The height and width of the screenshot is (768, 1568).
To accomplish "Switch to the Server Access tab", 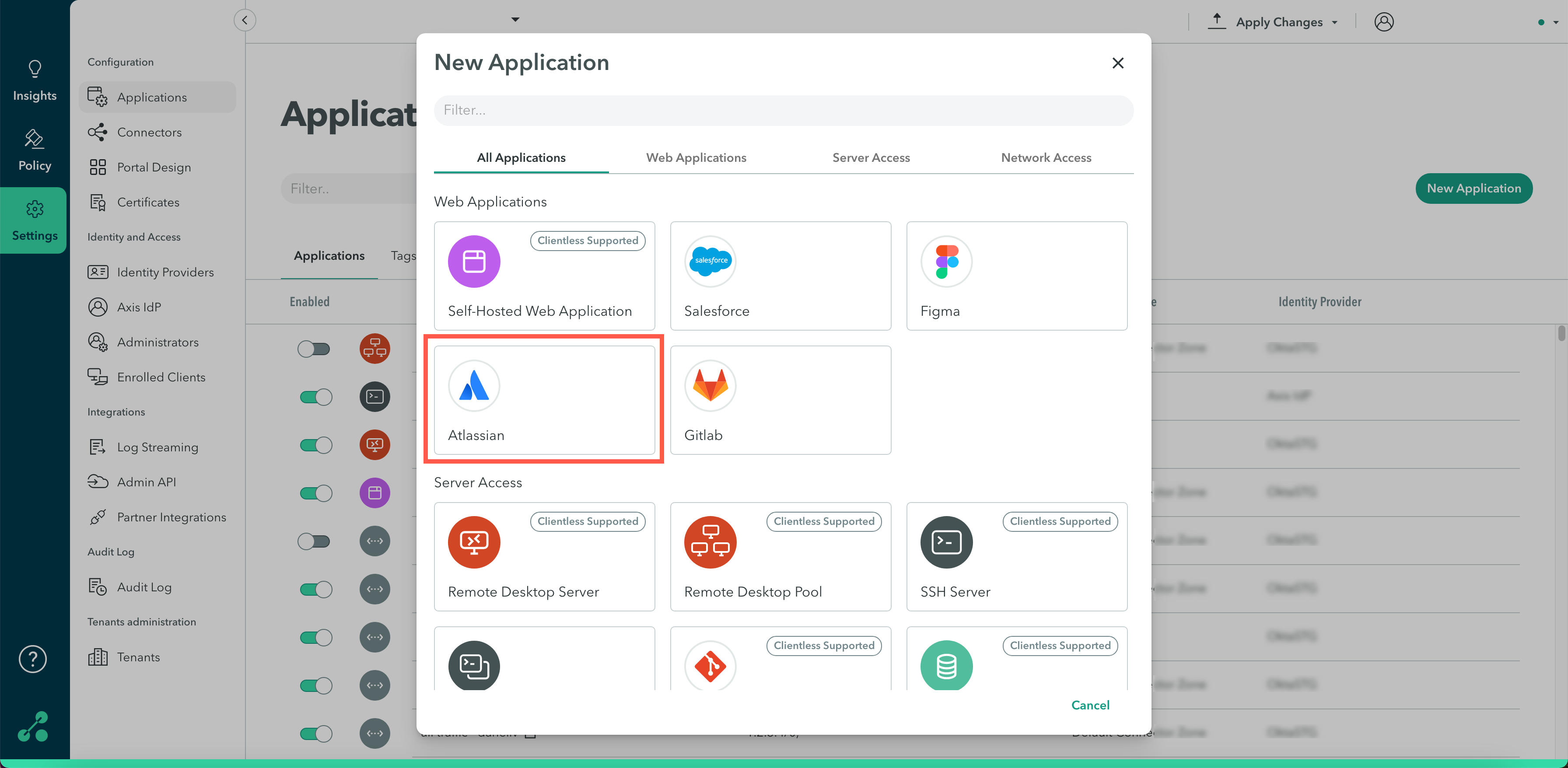I will coord(871,157).
